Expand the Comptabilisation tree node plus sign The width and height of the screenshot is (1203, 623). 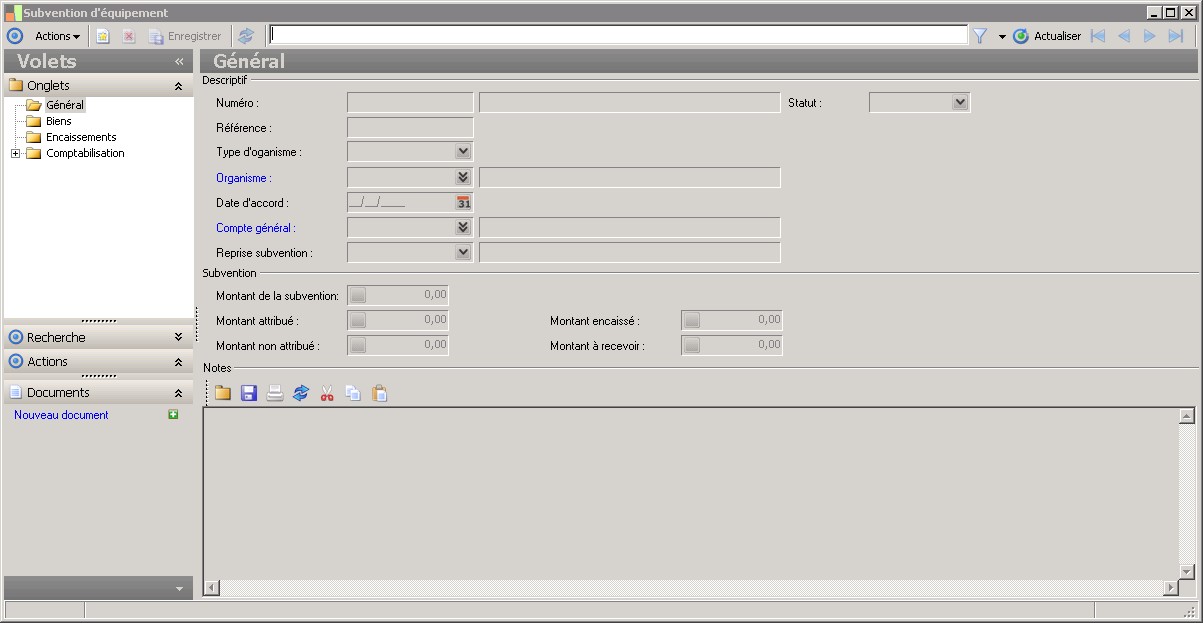point(15,153)
